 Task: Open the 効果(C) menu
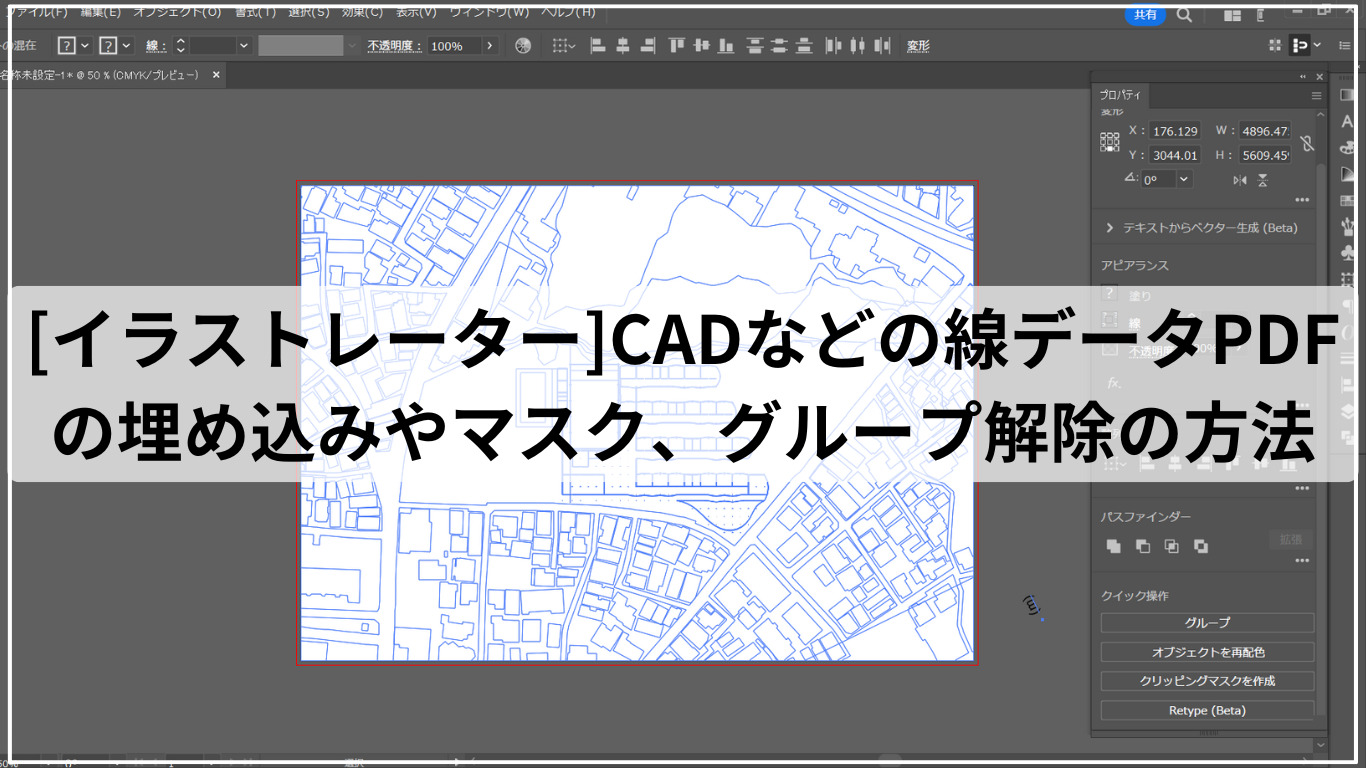click(x=362, y=12)
